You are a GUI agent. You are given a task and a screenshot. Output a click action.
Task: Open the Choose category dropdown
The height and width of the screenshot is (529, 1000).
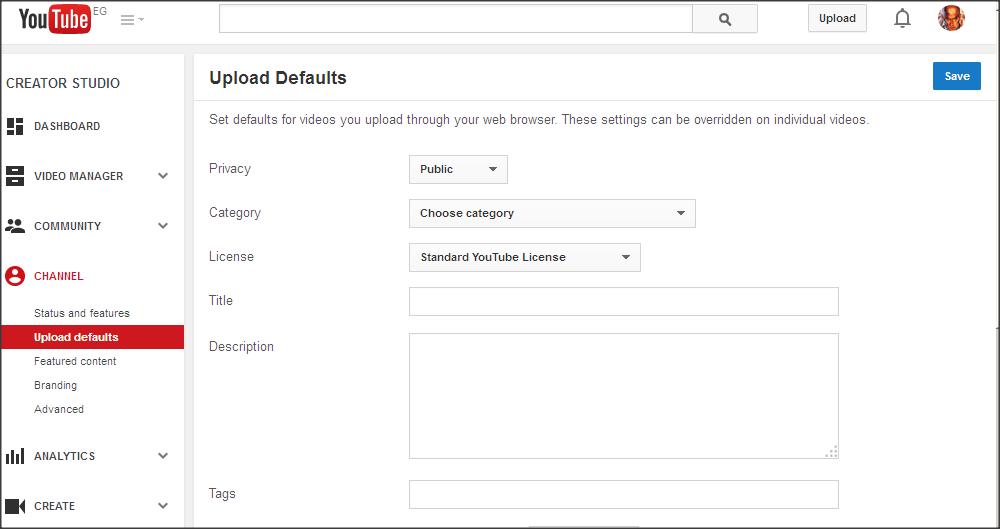click(x=552, y=213)
